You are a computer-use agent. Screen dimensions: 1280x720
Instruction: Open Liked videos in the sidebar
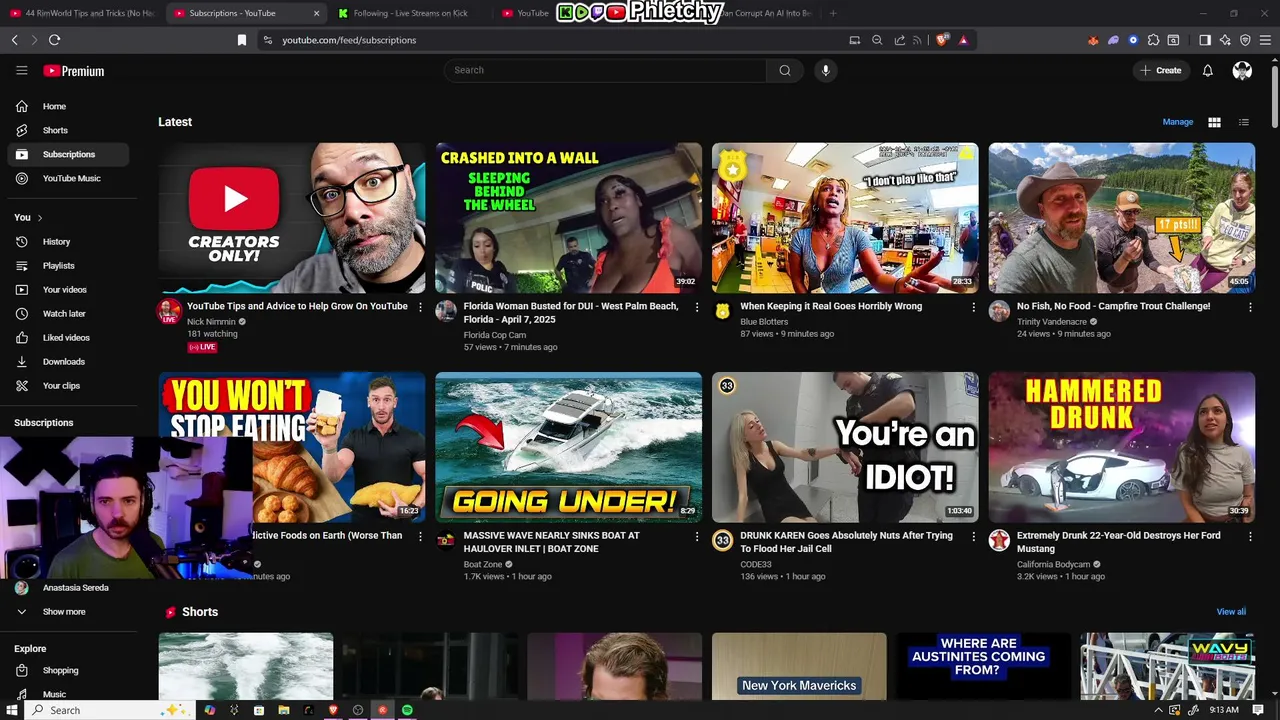68,337
